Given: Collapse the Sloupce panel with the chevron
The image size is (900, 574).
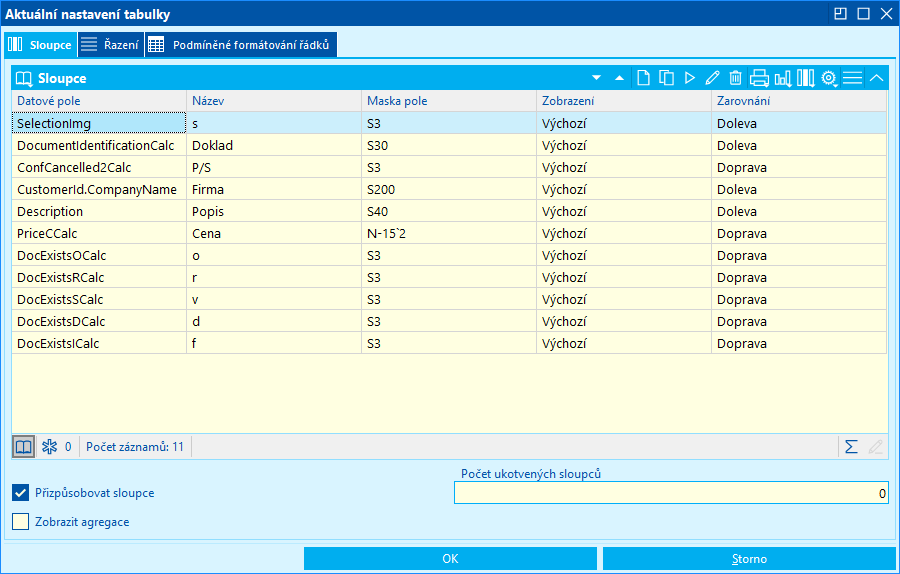Looking at the screenshot, I should coord(876,78).
